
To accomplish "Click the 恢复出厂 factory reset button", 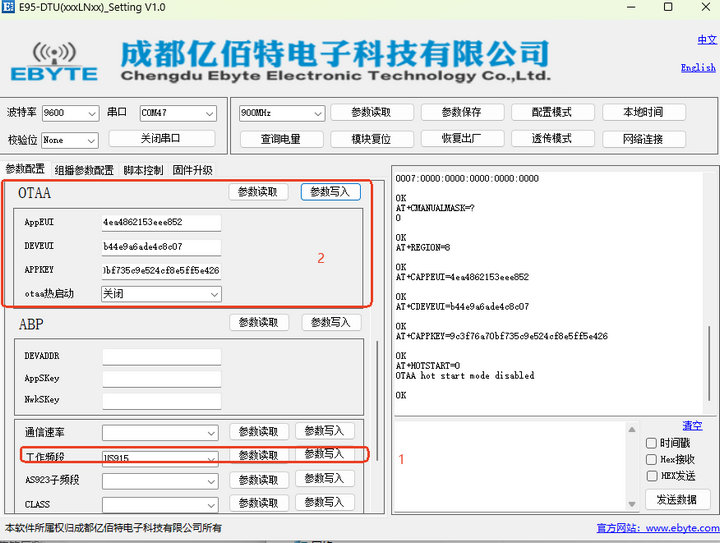I will (x=463, y=139).
